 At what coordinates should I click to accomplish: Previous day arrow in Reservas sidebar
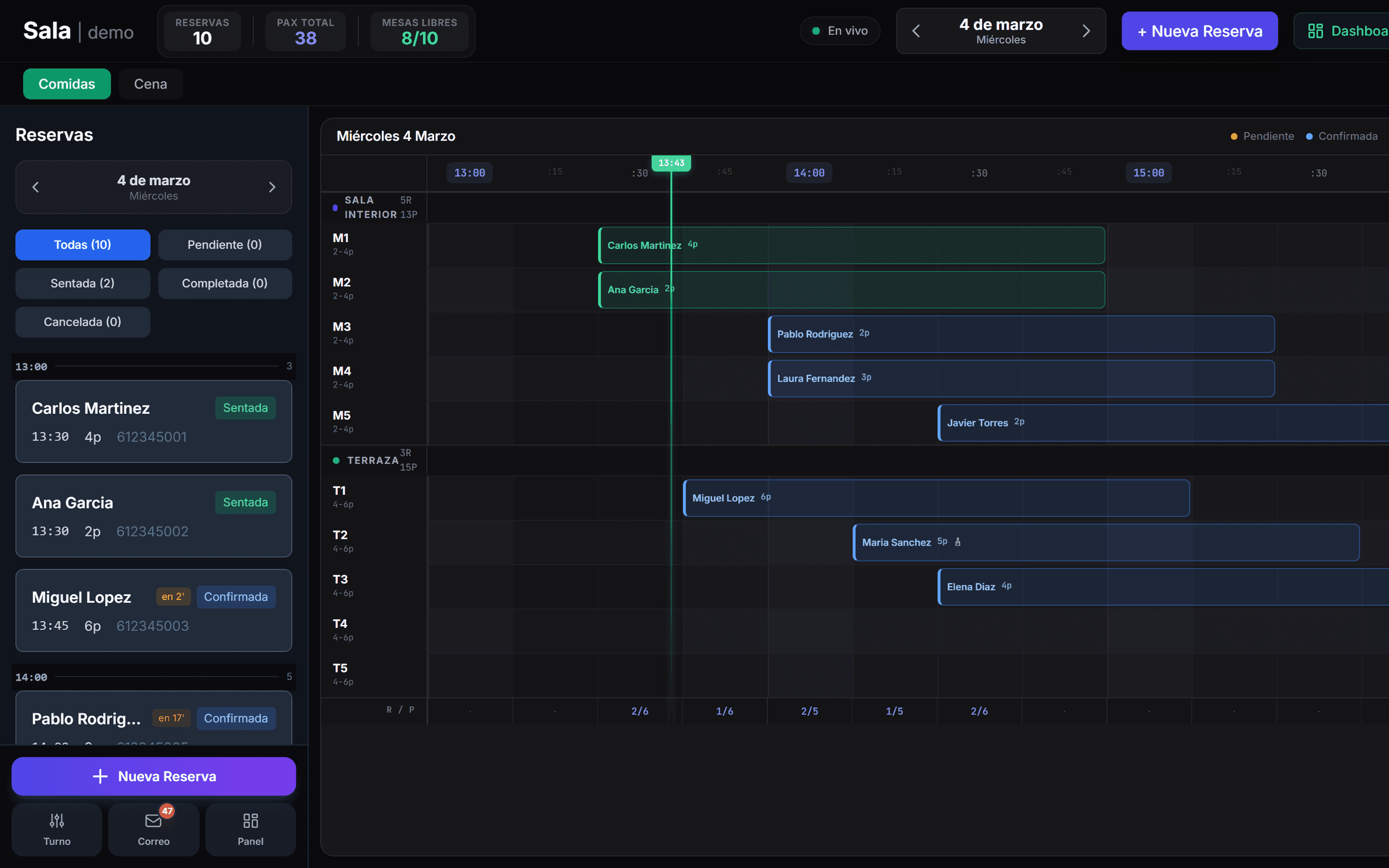(x=36, y=187)
